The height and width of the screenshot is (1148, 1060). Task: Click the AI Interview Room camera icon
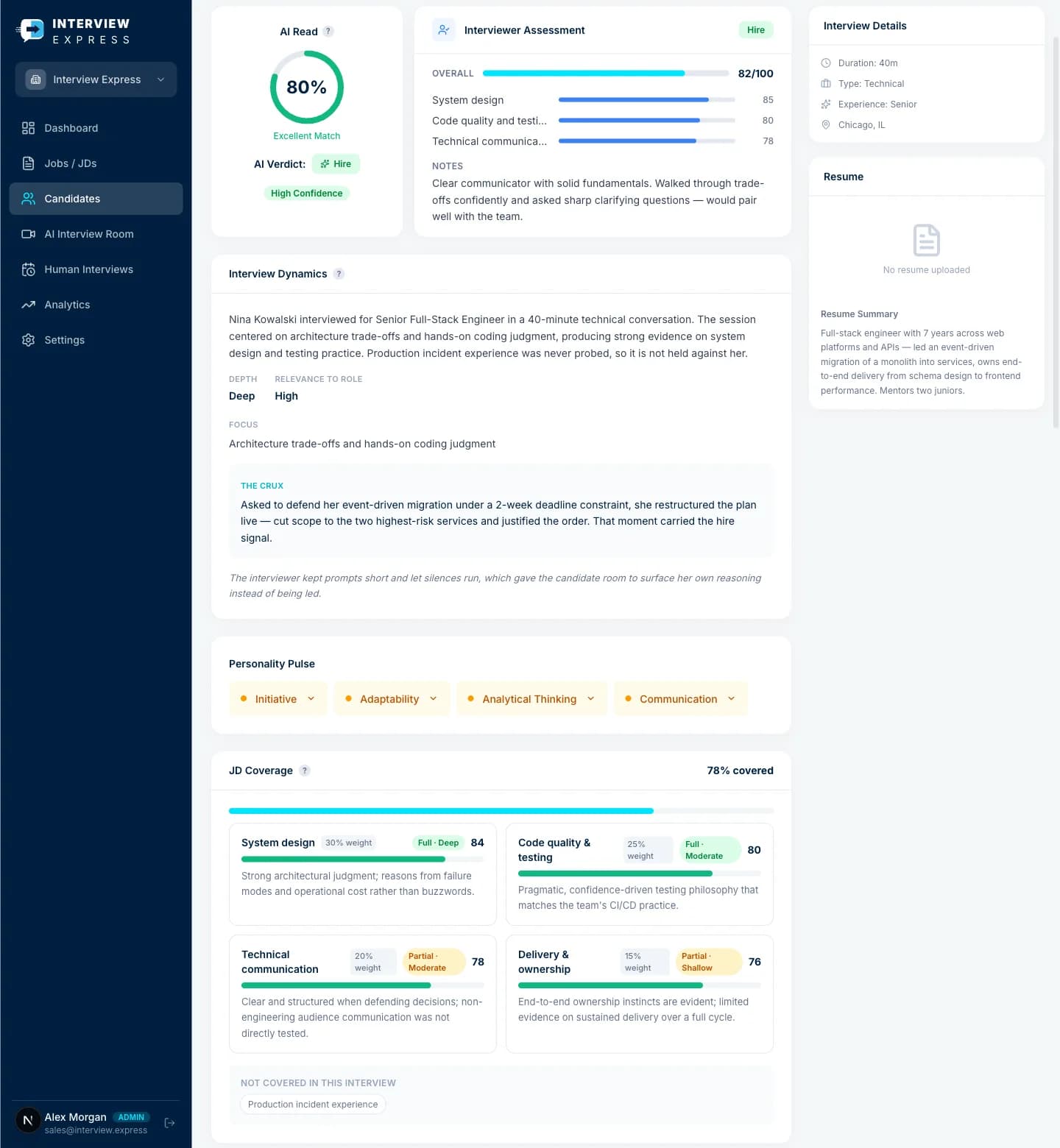tap(28, 234)
